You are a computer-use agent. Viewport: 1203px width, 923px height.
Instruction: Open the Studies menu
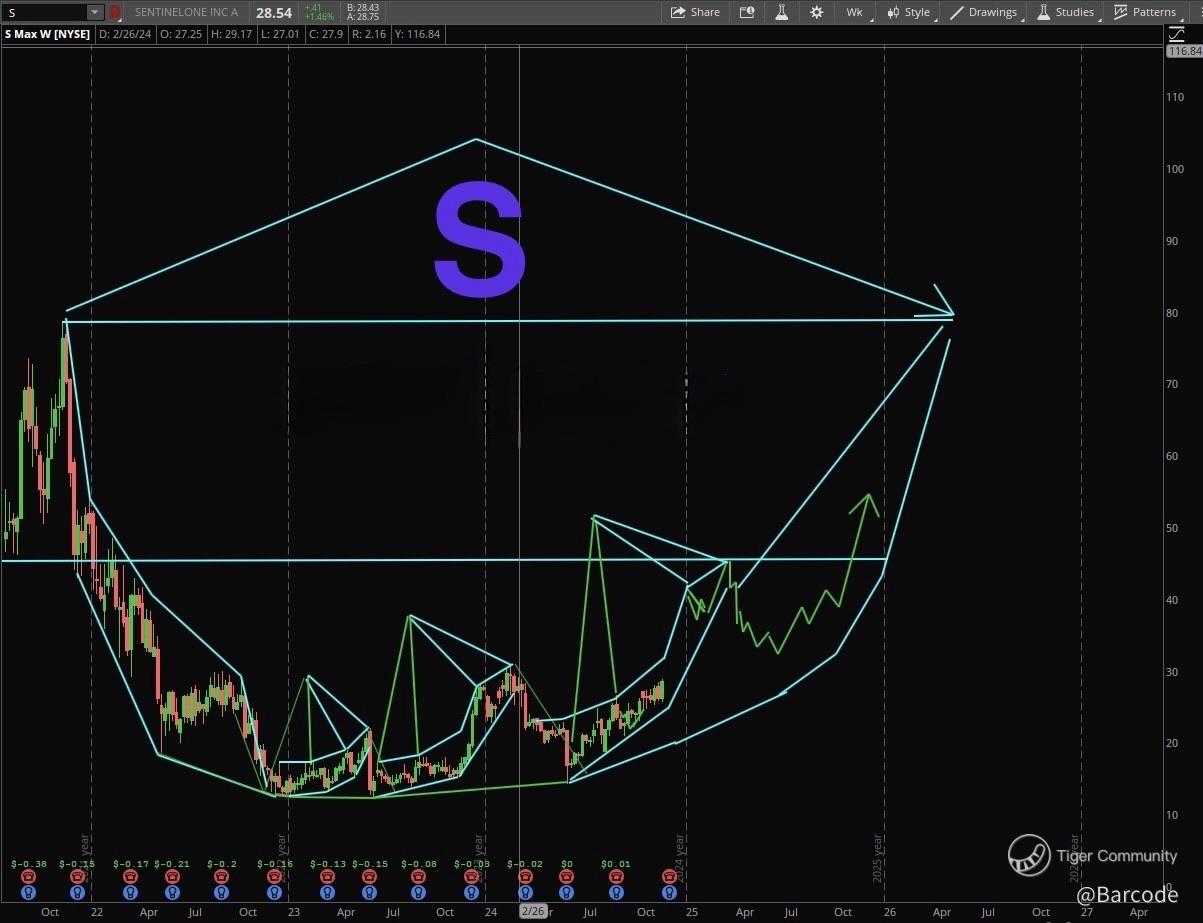coord(1066,12)
